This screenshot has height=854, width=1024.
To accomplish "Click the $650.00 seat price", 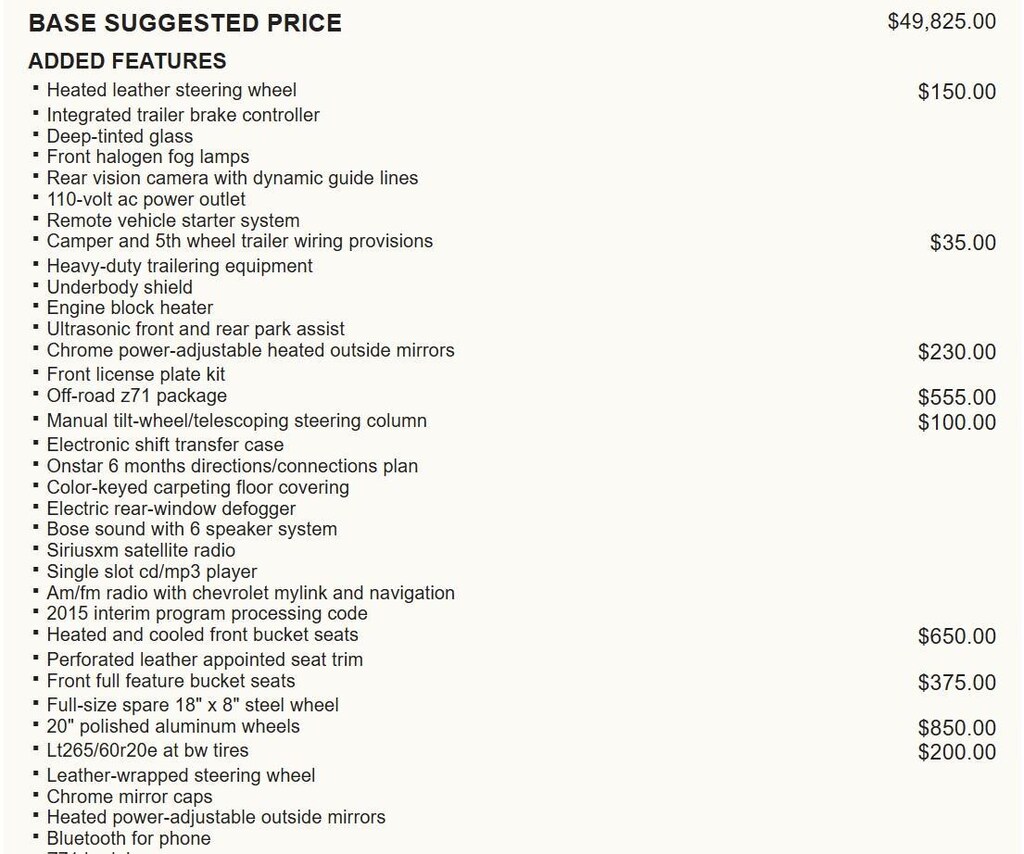I will pyautogui.click(x=956, y=636).
